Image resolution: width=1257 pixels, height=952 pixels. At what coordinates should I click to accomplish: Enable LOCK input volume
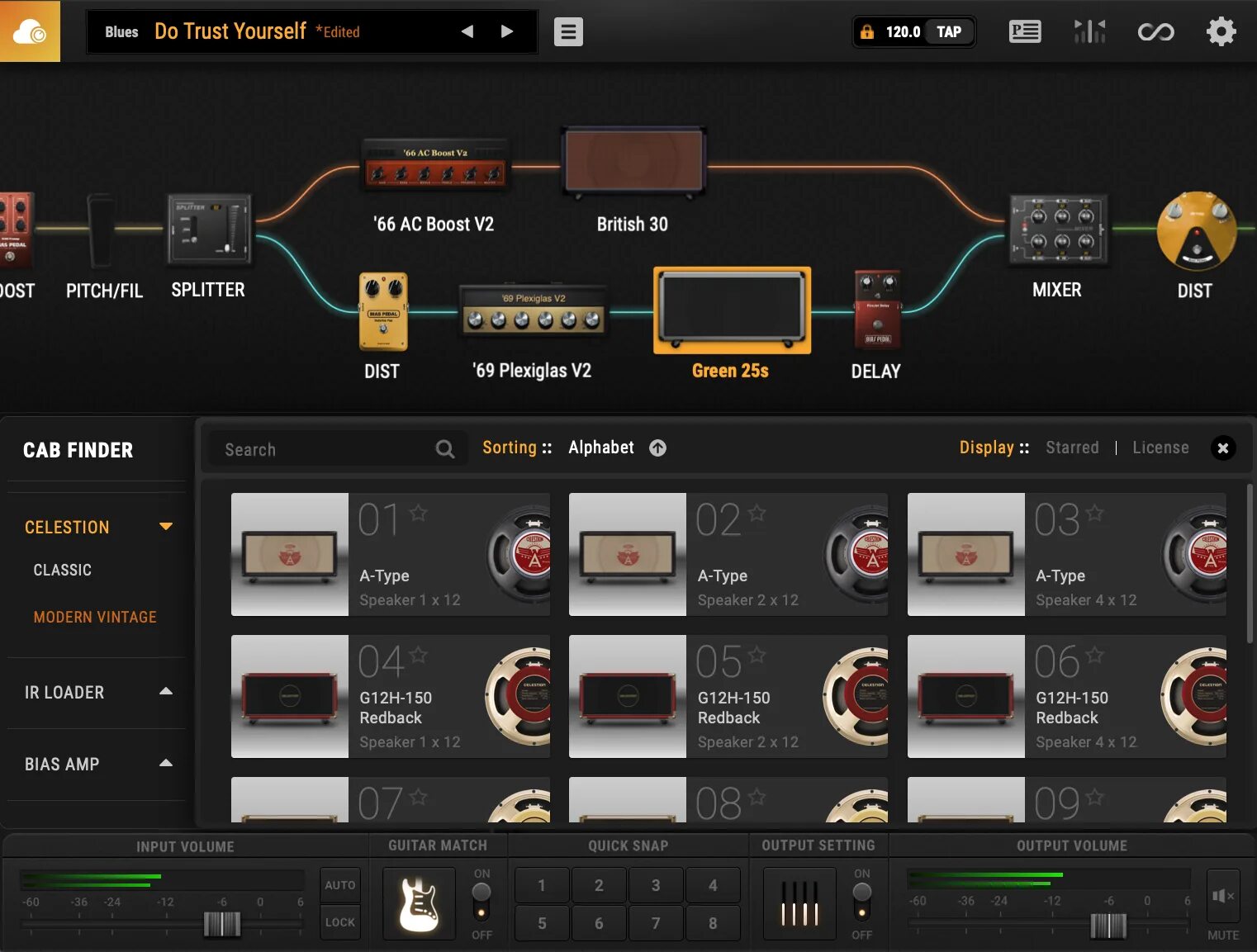pyautogui.click(x=340, y=922)
